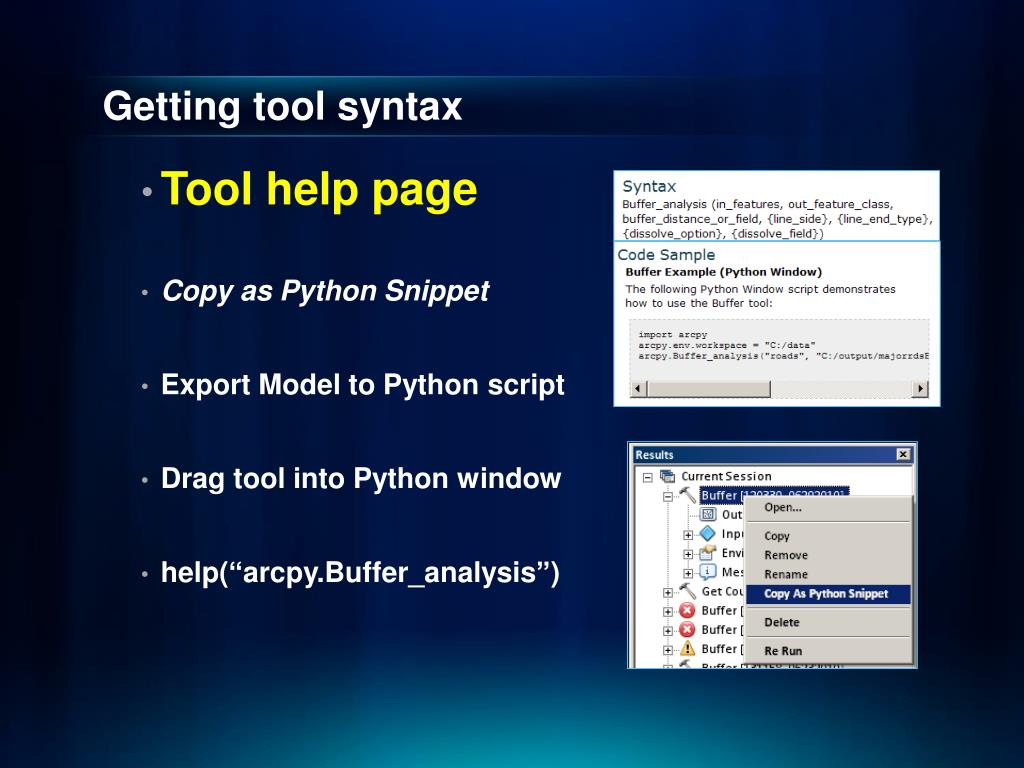This screenshot has height=768, width=1024.
Task: Choose the plain Copy context menu entry
Action: tap(828, 536)
